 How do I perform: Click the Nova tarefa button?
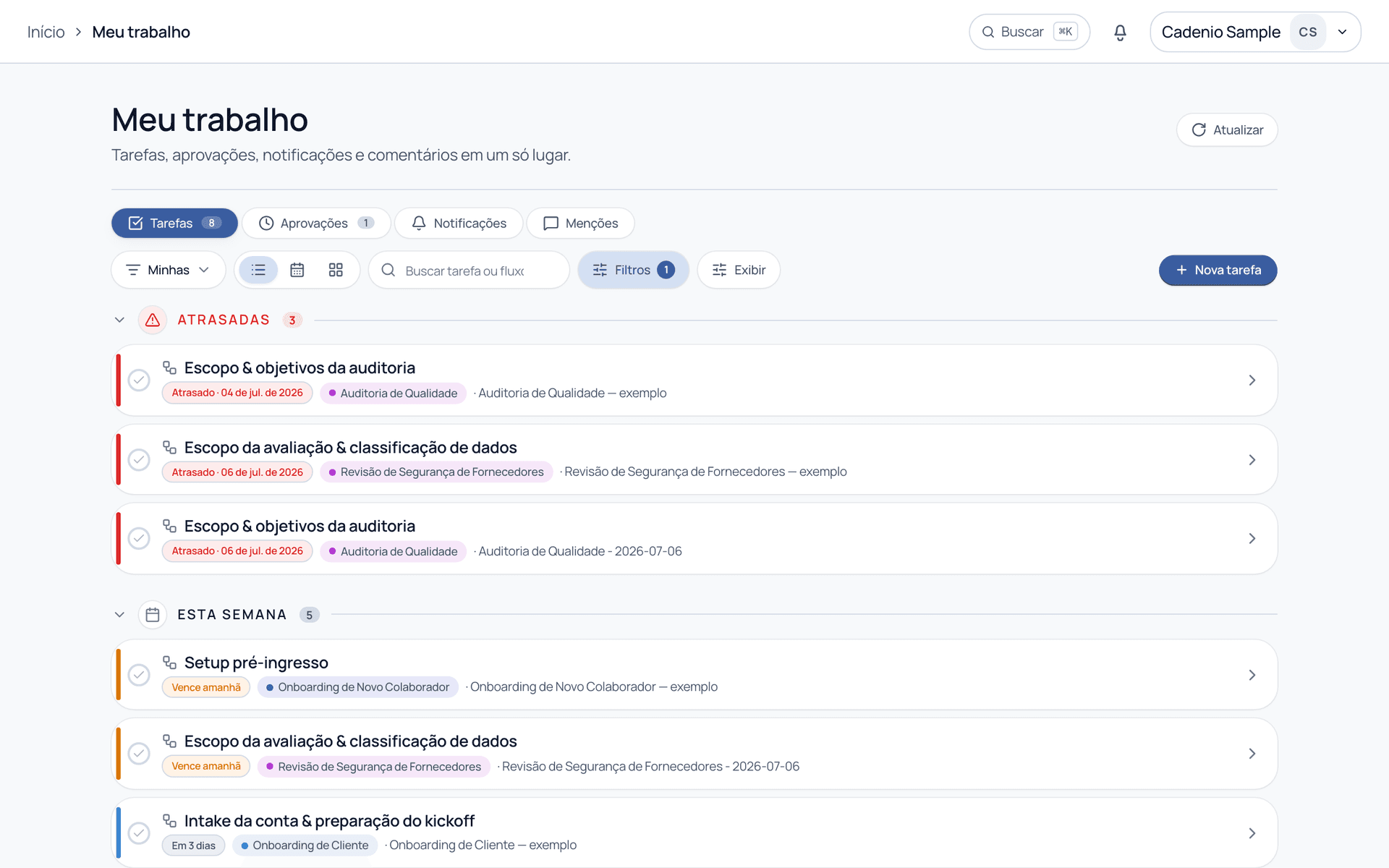coord(1218,270)
